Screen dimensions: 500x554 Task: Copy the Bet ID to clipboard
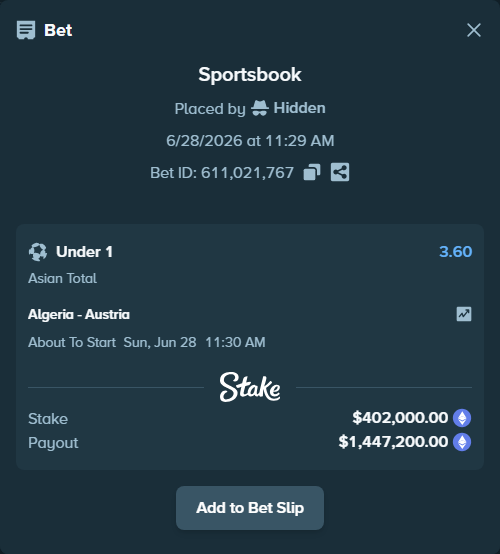312,172
